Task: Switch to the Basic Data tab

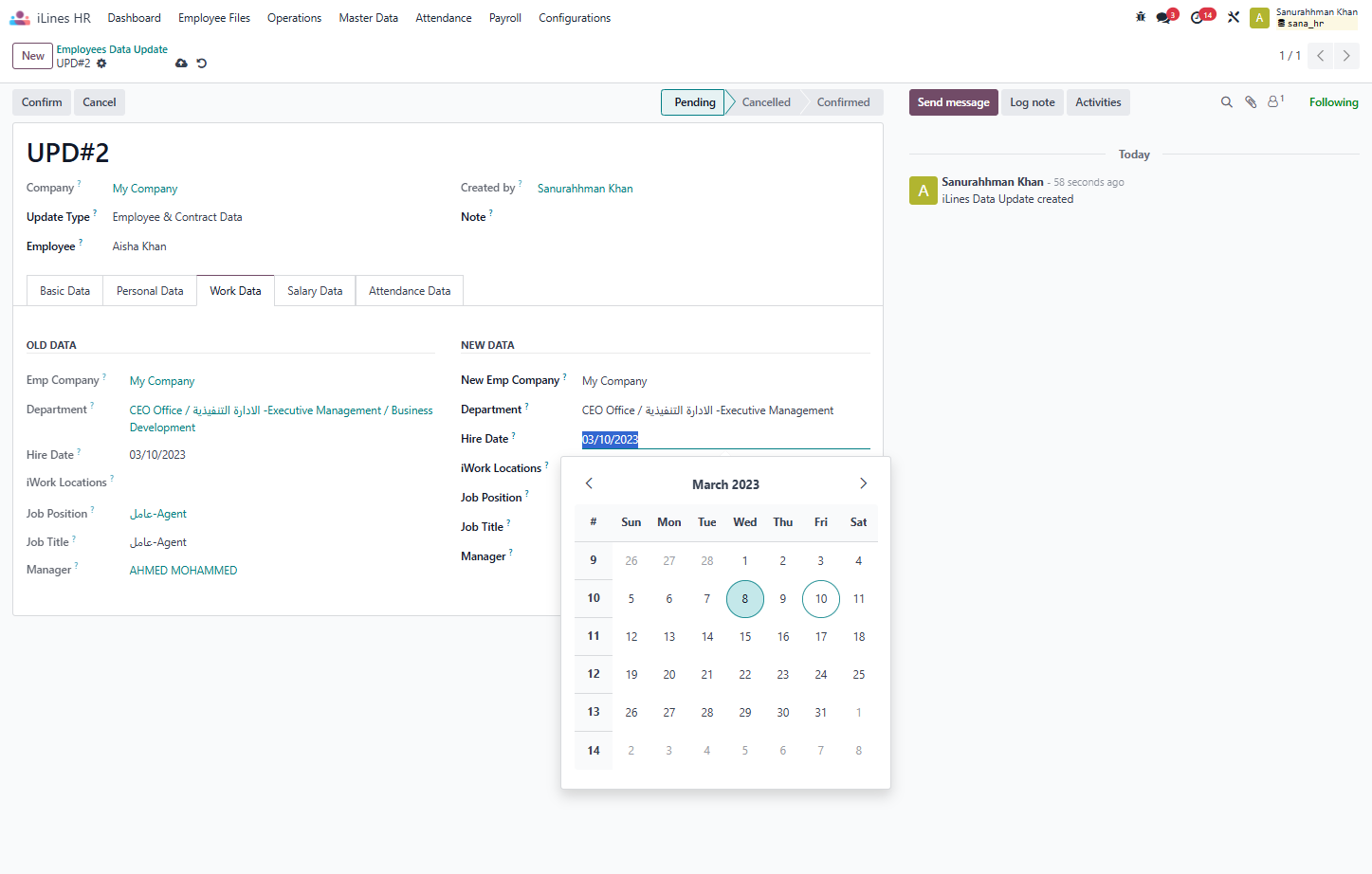Action: (x=64, y=291)
